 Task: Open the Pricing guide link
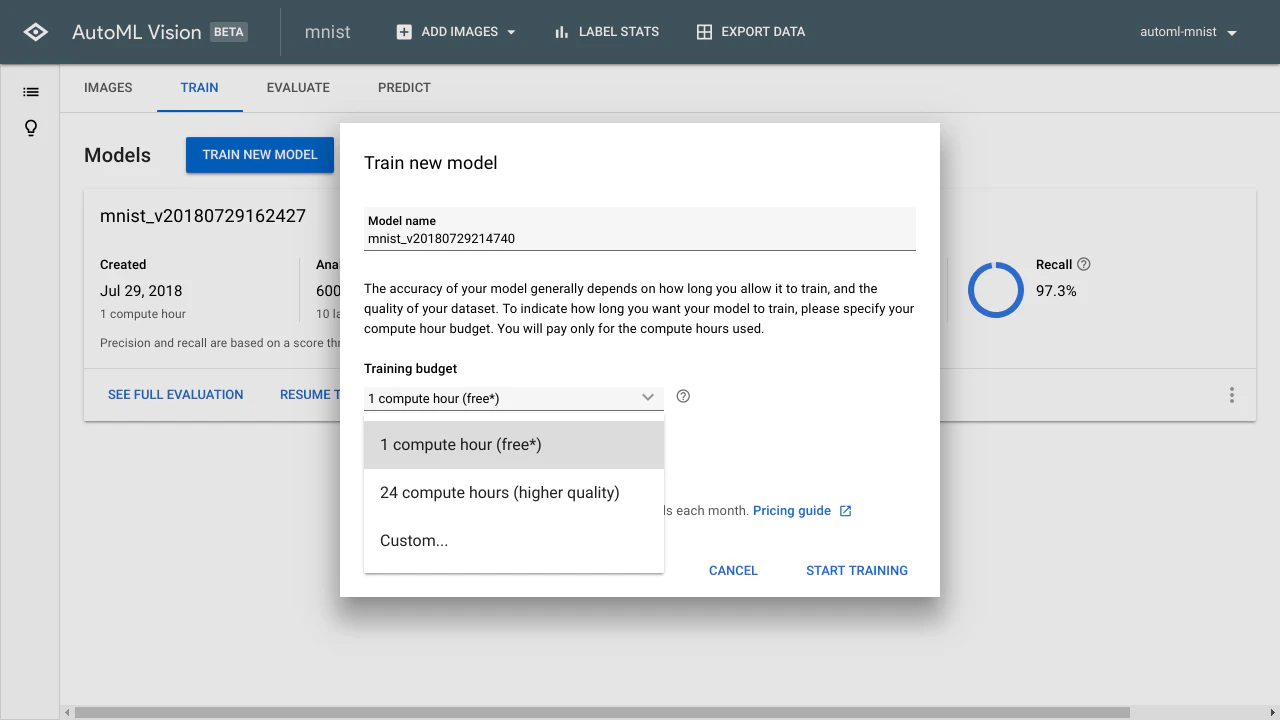(792, 511)
